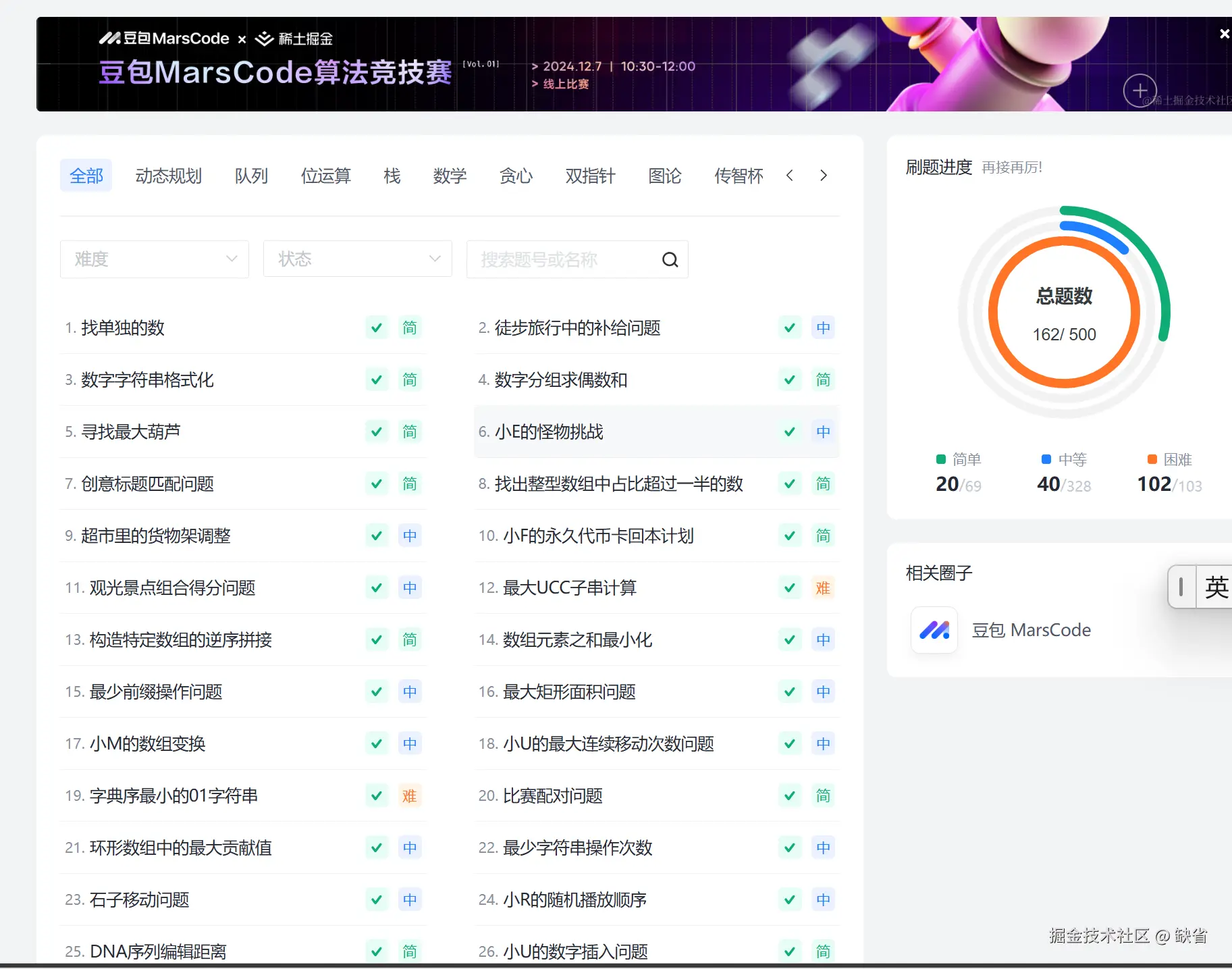Click the check mark for 小M的数组变换
This screenshot has width=1232, height=969.
(x=377, y=744)
